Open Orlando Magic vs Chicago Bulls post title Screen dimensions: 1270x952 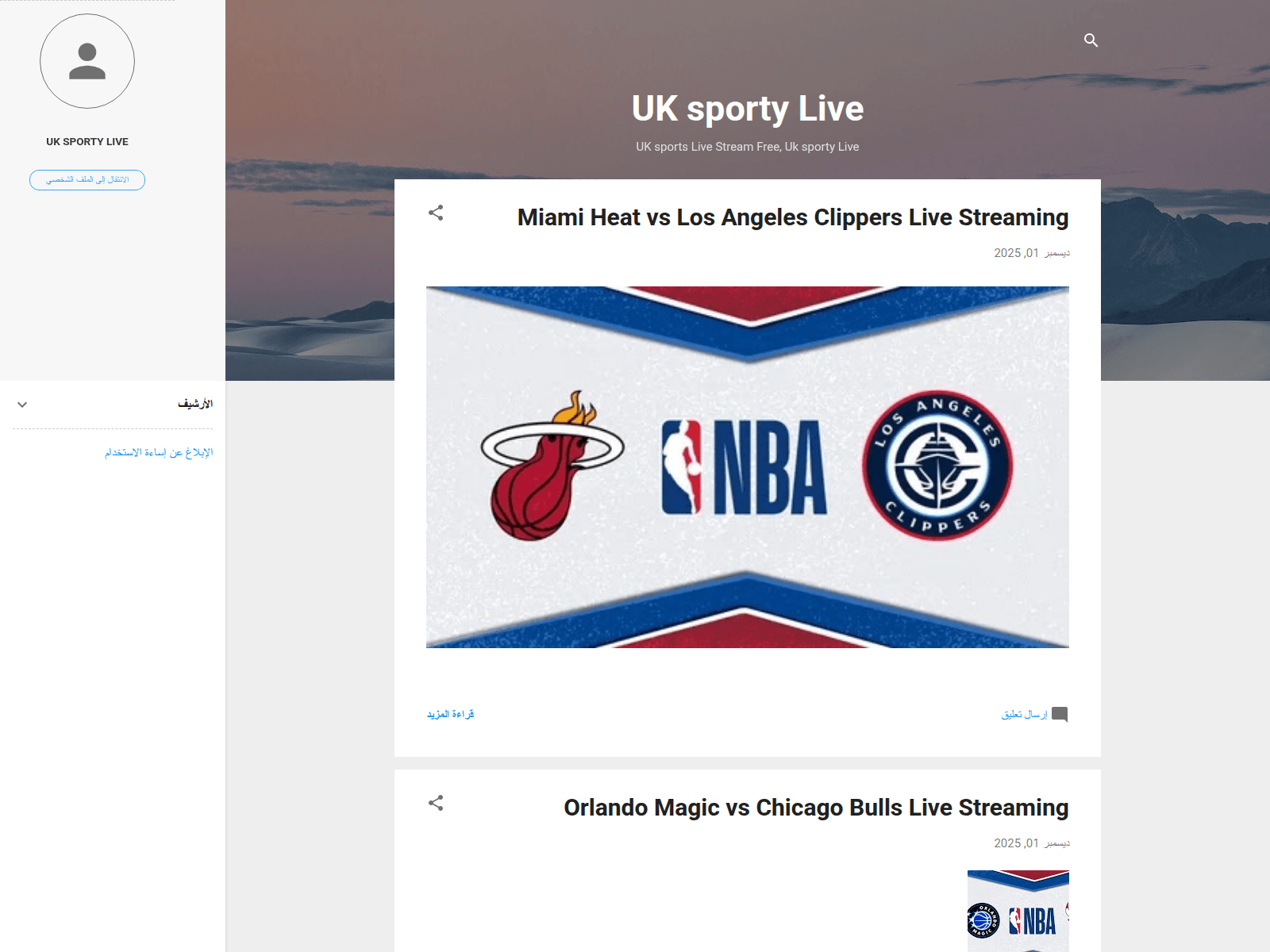pyautogui.click(x=816, y=808)
